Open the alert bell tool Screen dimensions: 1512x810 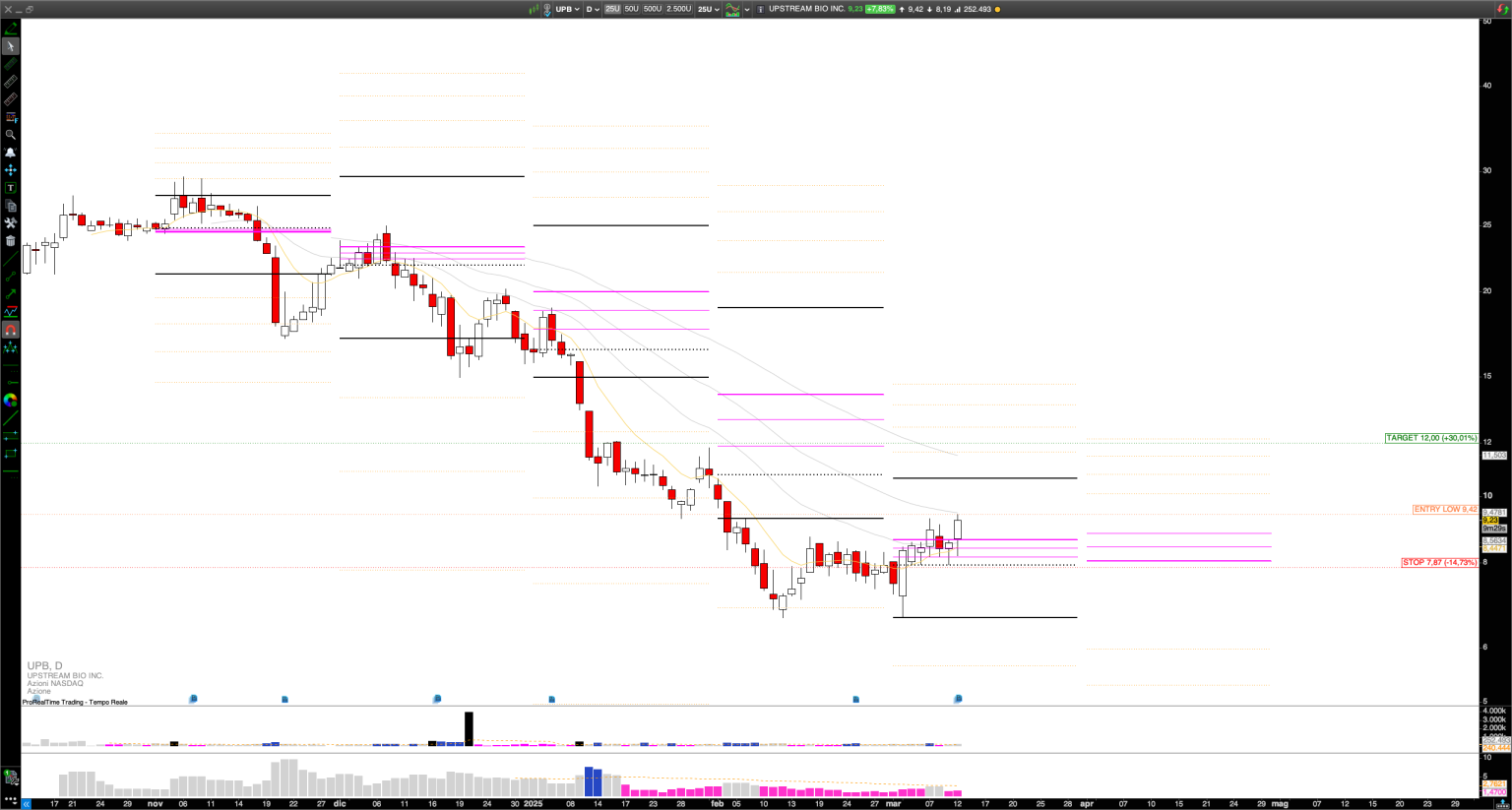pos(11,153)
